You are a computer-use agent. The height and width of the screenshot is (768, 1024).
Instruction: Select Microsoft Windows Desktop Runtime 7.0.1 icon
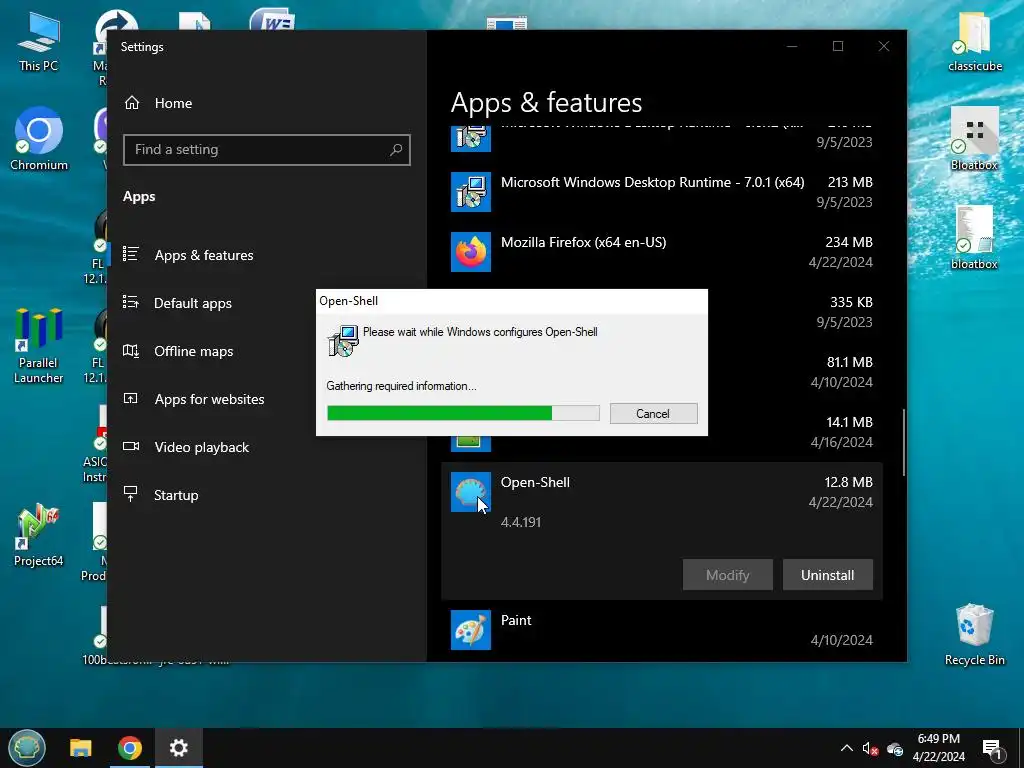[x=470, y=192]
